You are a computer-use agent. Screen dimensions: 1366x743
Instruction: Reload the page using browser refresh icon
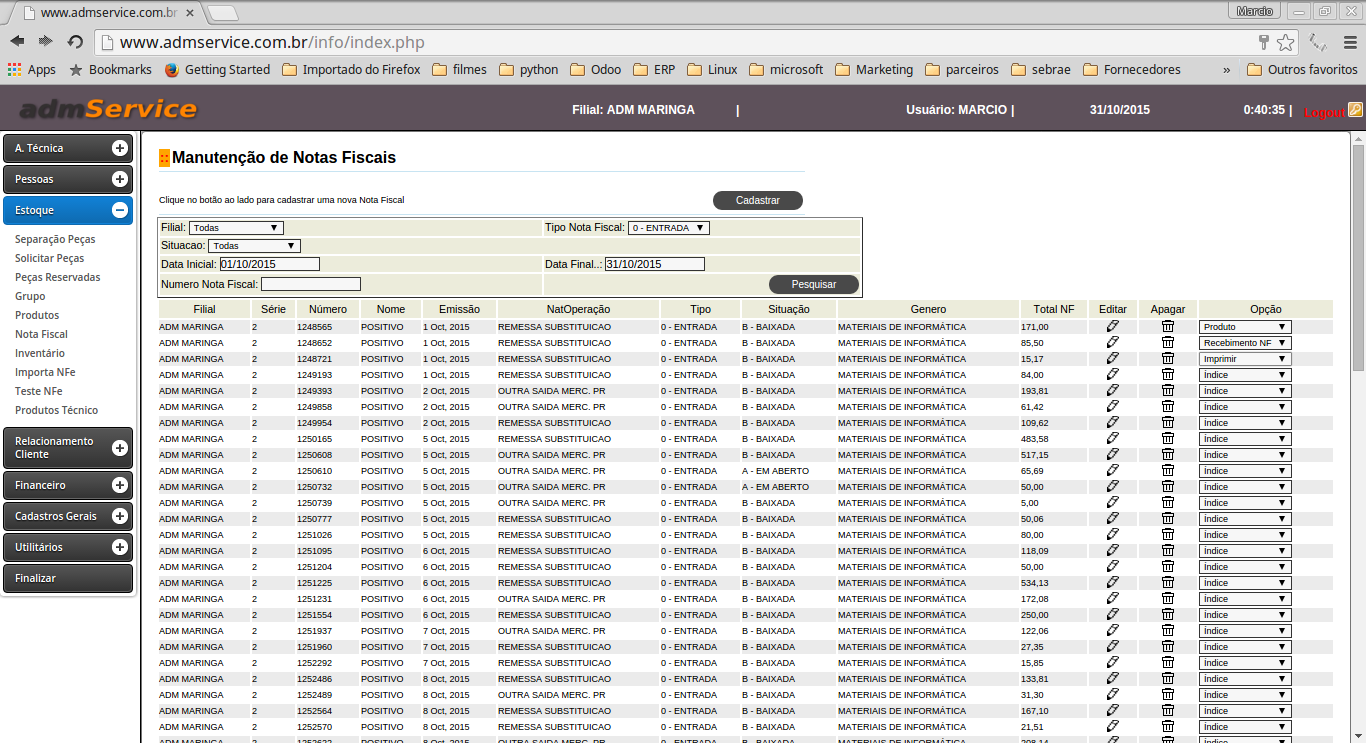[75, 42]
